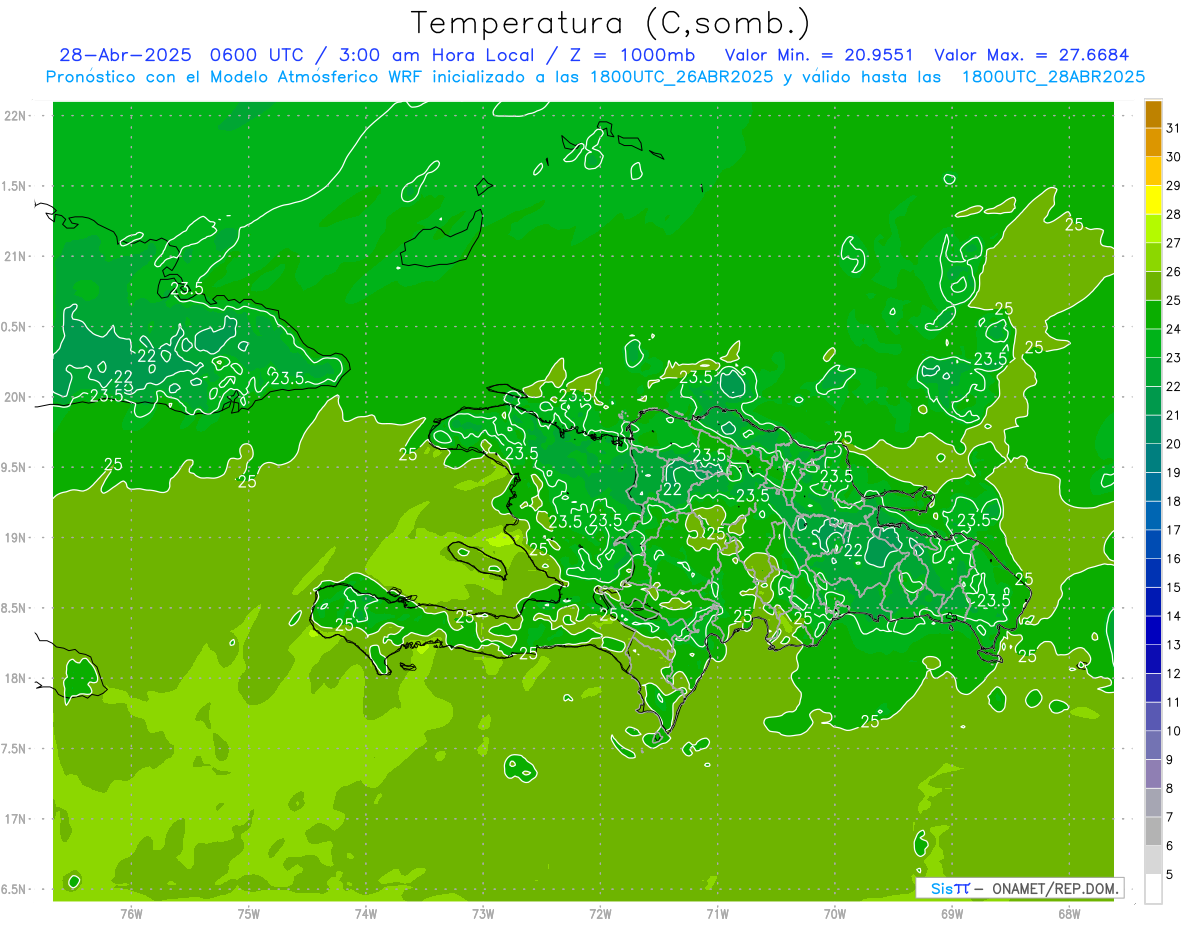Click the teal legend swatch between 19 and 20
This screenshot has height=927, width=1200.
(1153, 458)
